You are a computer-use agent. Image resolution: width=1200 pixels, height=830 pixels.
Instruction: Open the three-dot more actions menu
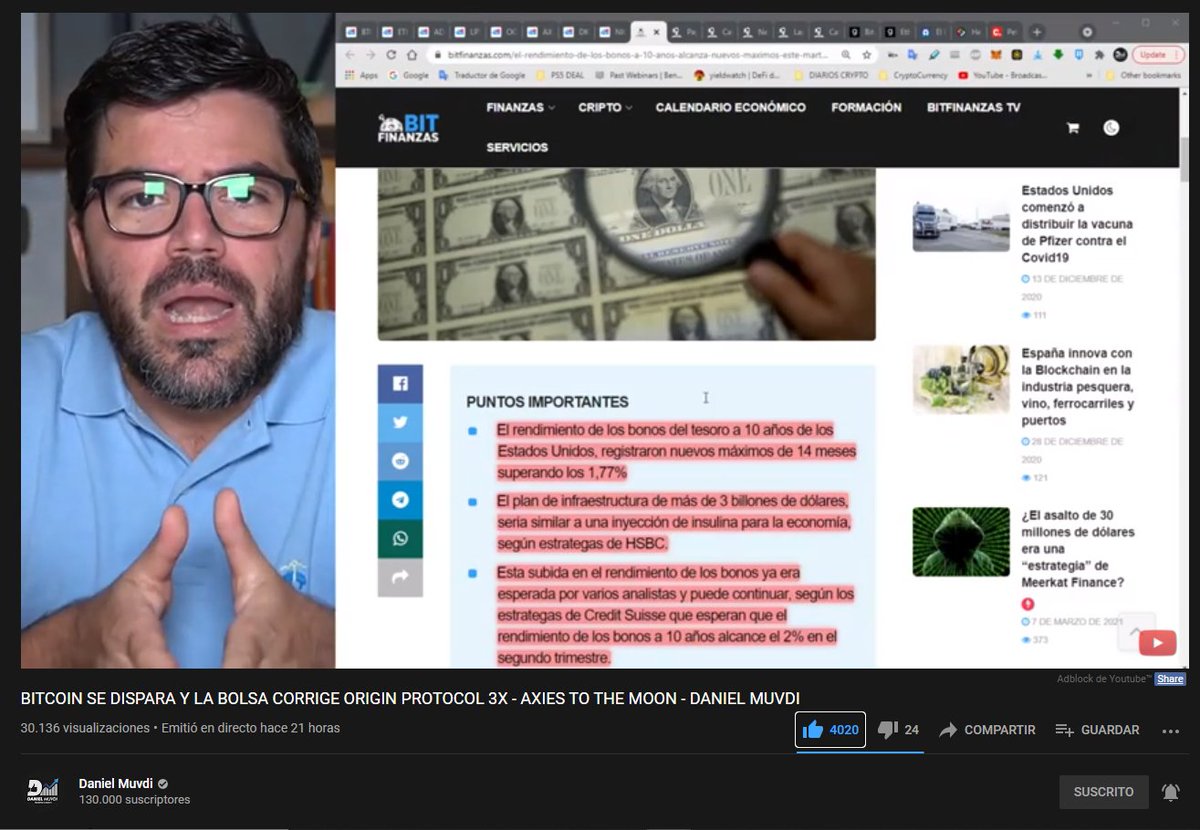[1171, 731]
